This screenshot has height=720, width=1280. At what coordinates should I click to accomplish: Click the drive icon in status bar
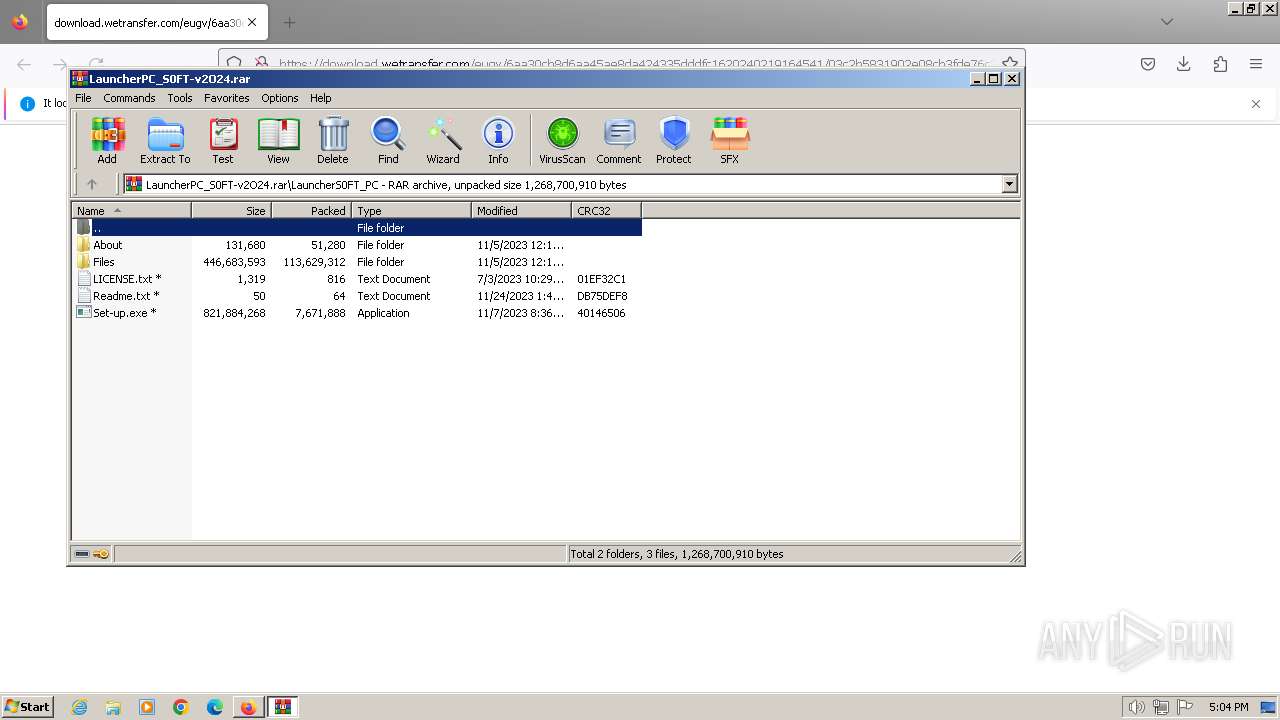click(x=82, y=554)
